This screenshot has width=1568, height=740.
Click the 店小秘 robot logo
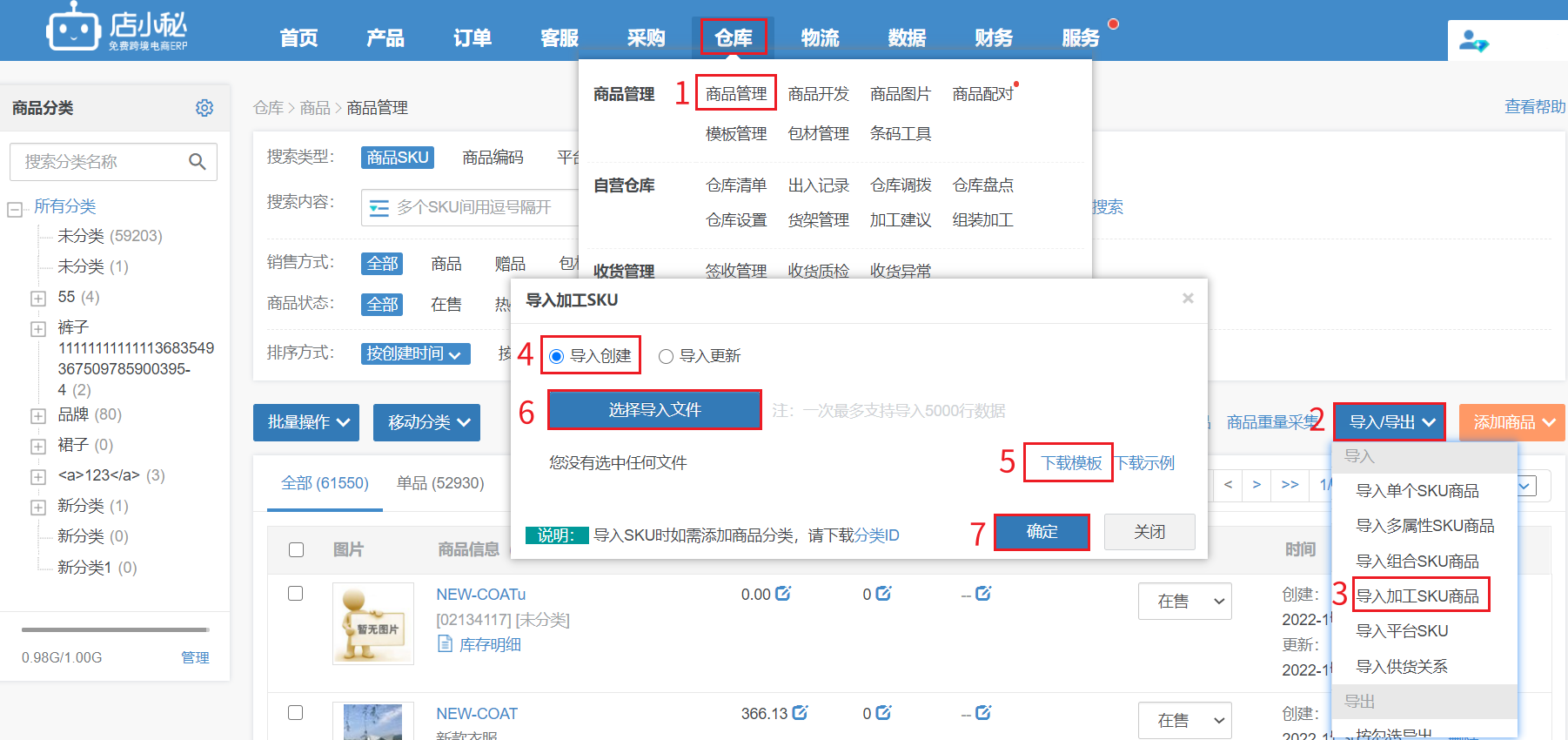coord(73,29)
